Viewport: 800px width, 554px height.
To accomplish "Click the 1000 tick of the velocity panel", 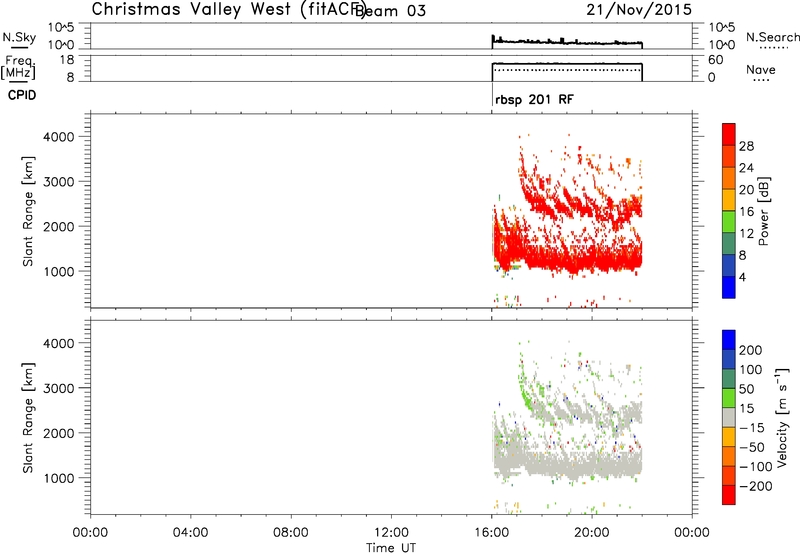I will pyautogui.click(x=59, y=478).
